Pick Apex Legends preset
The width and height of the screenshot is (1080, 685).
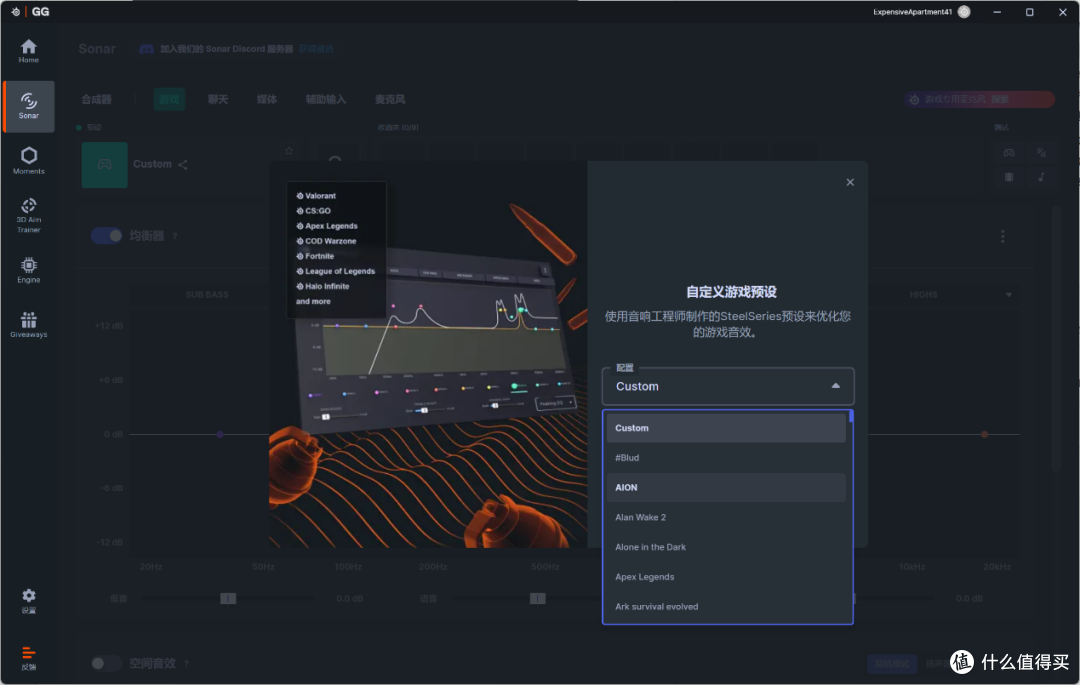click(x=726, y=577)
